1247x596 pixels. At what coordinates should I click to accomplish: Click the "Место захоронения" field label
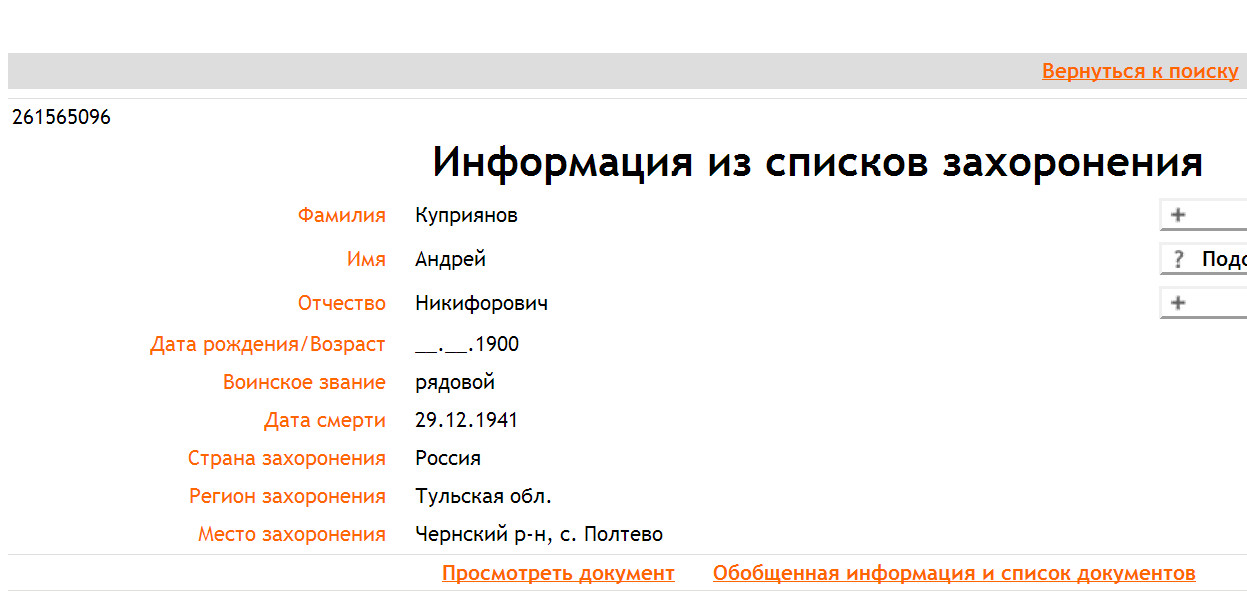[291, 535]
